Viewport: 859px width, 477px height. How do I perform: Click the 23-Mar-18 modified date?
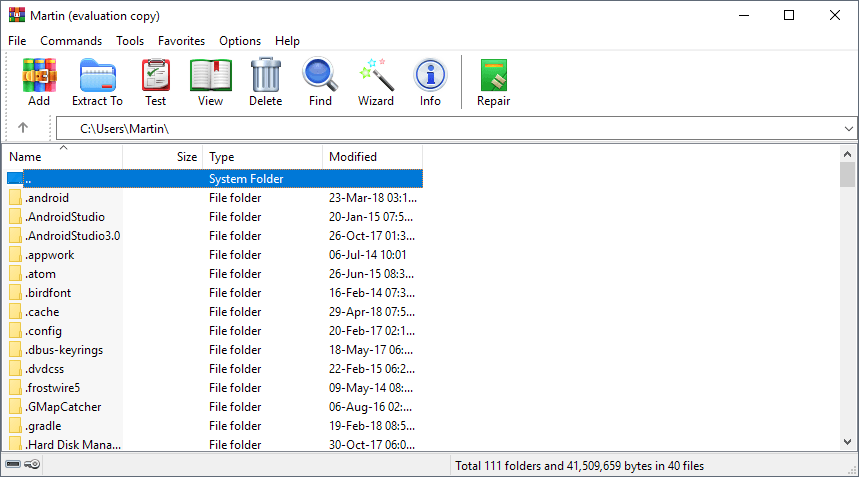pyautogui.click(x=373, y=198)
